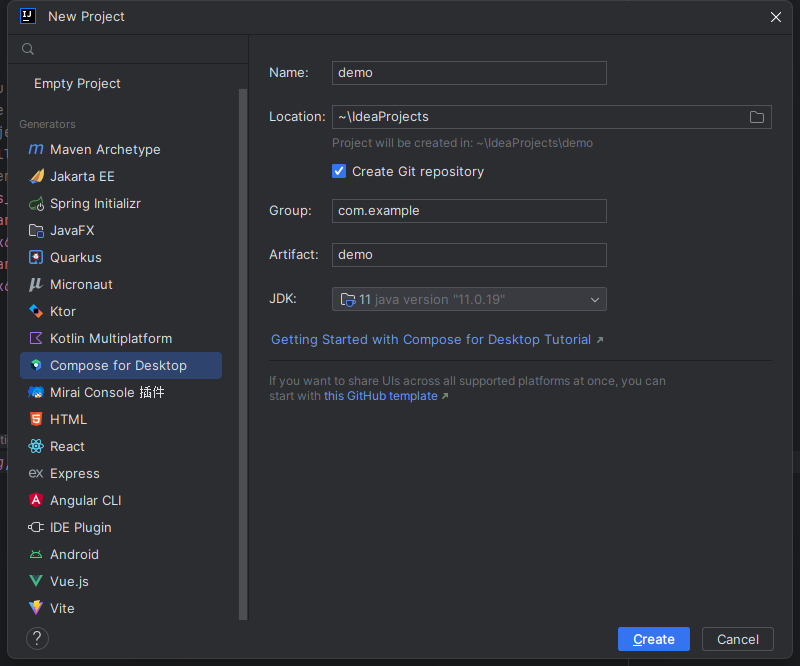Select Empty Project in the list
This screenshot has width=800, height=666.
[77, 84]
